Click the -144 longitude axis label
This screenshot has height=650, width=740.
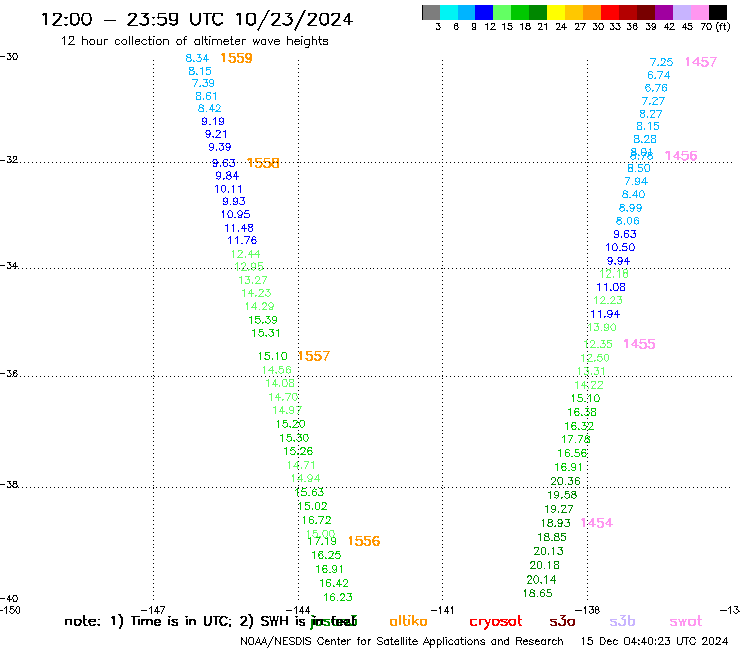[x=298, y=610]
